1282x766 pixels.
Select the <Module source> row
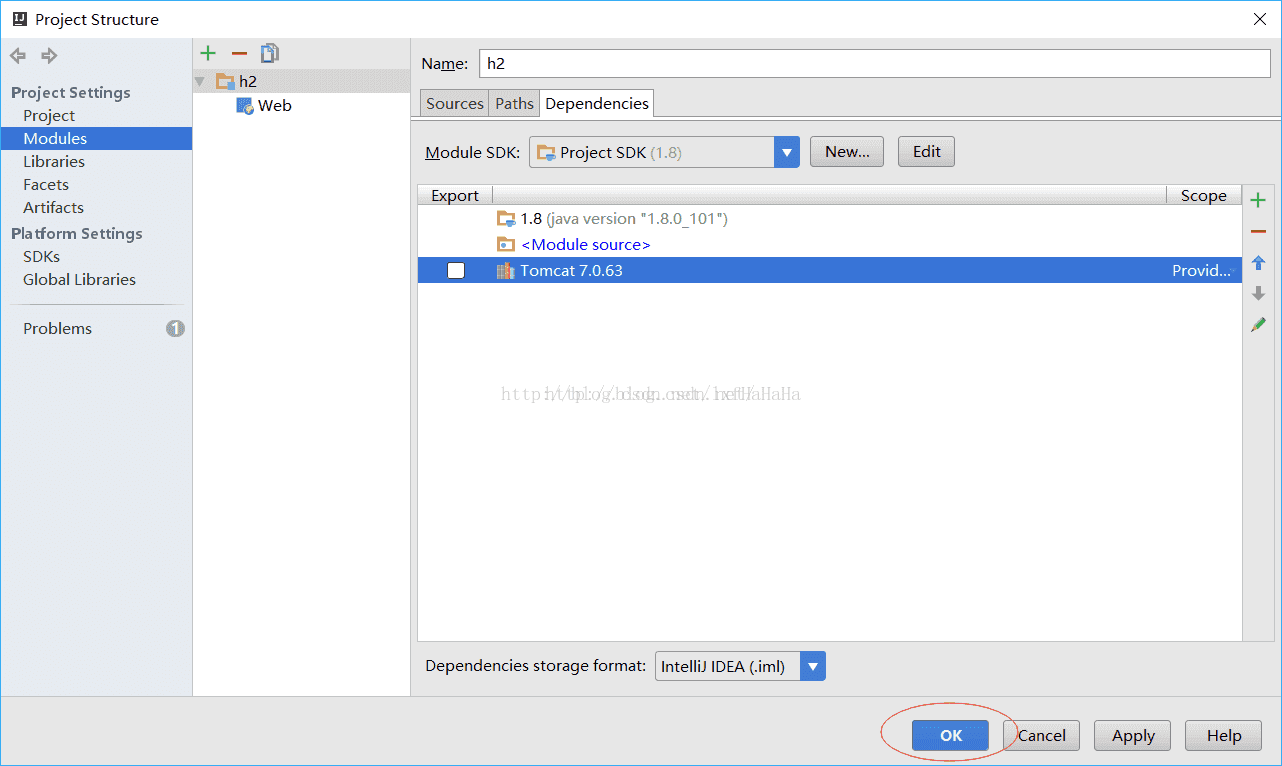pyautogui.click(x=830, y=244)
